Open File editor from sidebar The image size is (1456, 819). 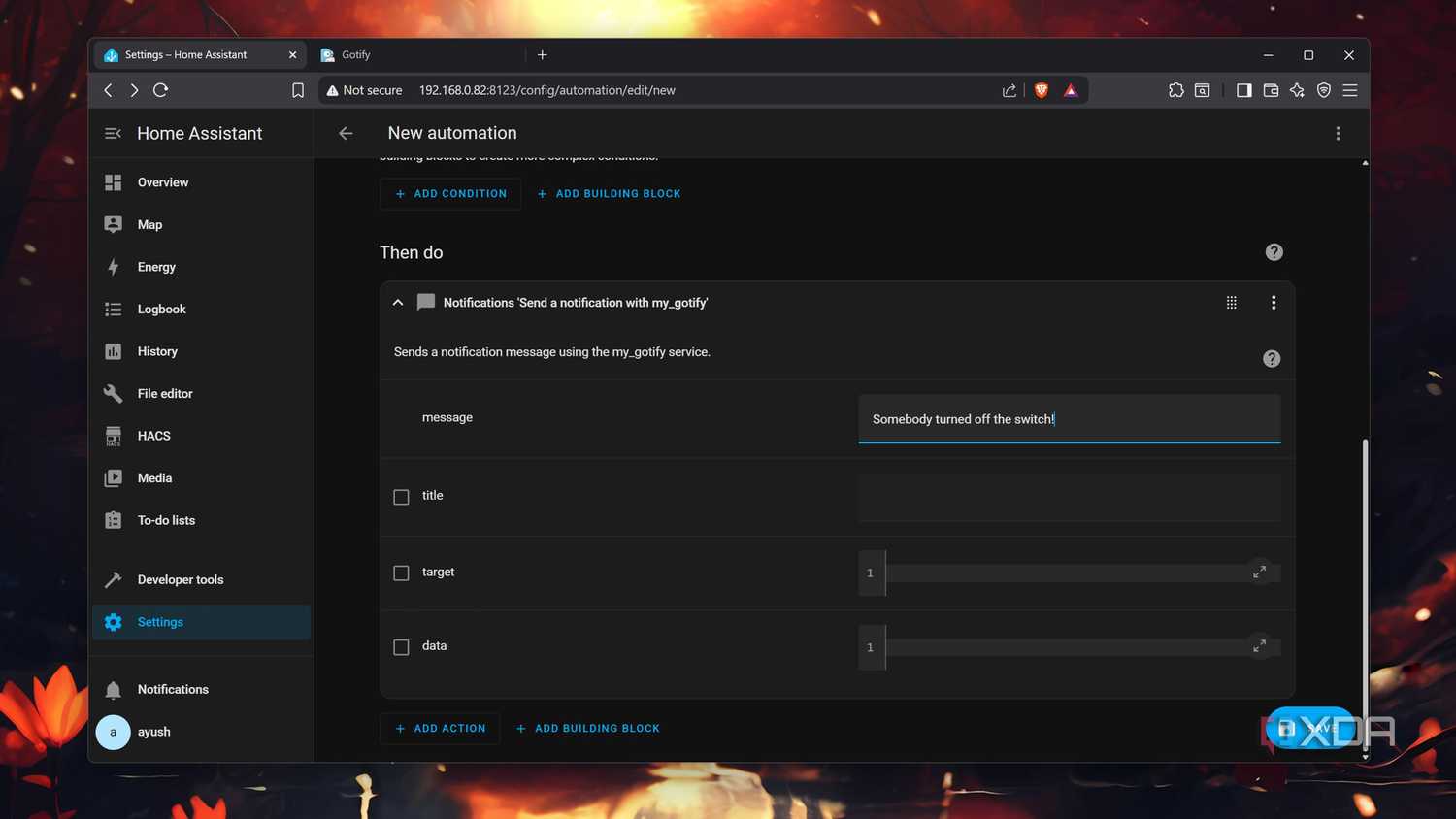[x=201, y=393]
